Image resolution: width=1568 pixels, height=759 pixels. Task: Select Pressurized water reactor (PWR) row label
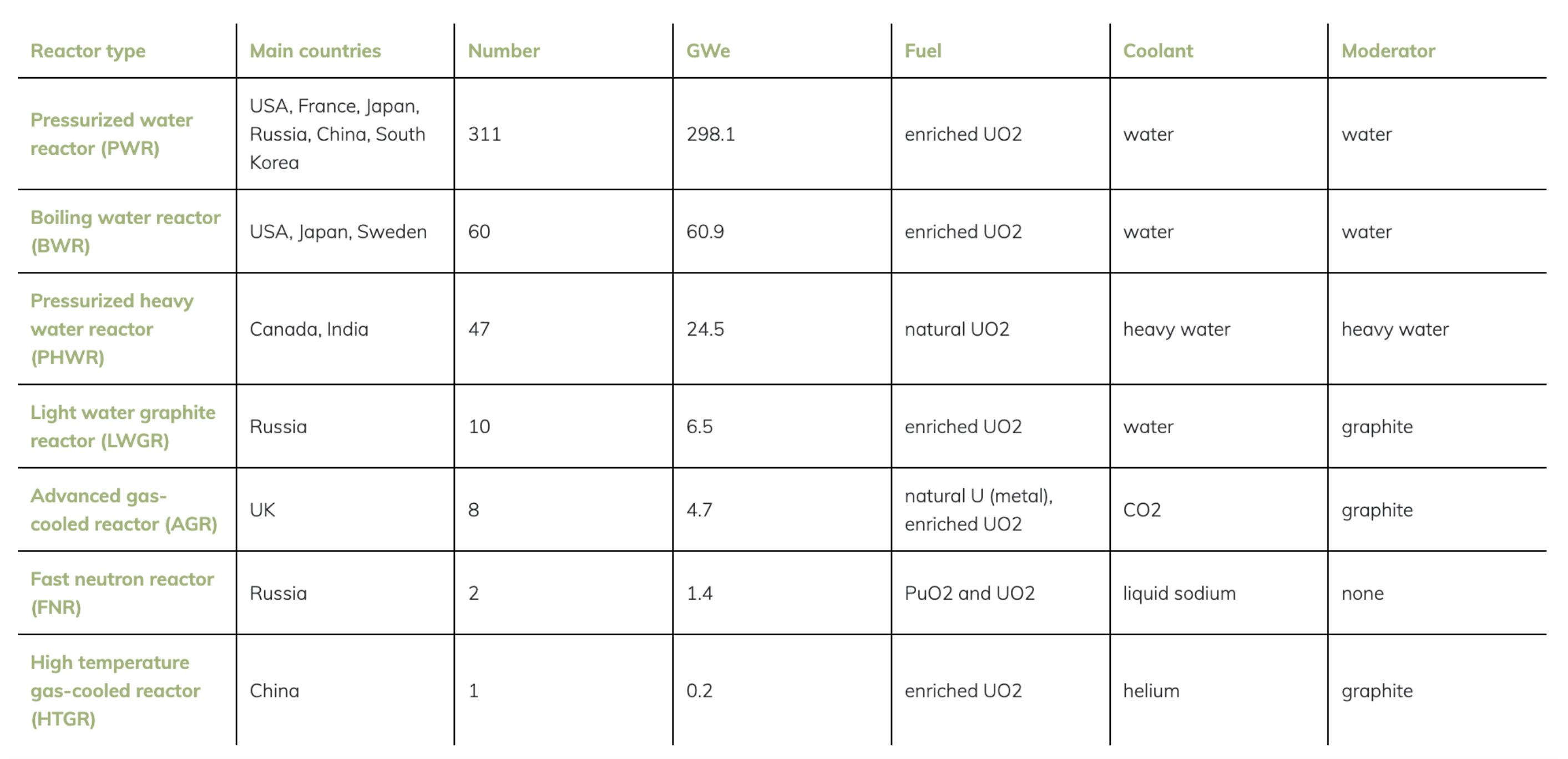112,134
